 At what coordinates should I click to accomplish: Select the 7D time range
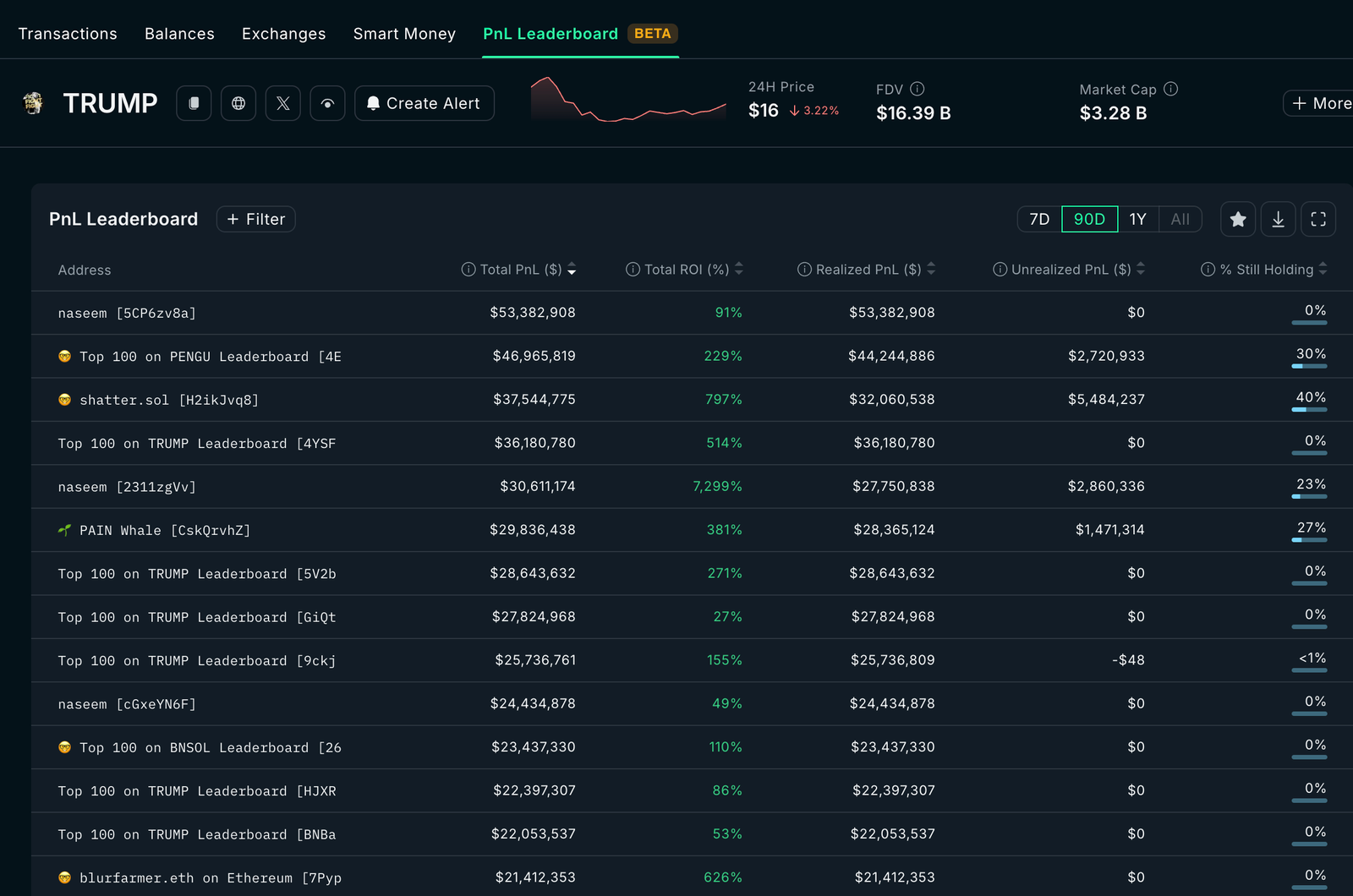tap(1039, 220)
